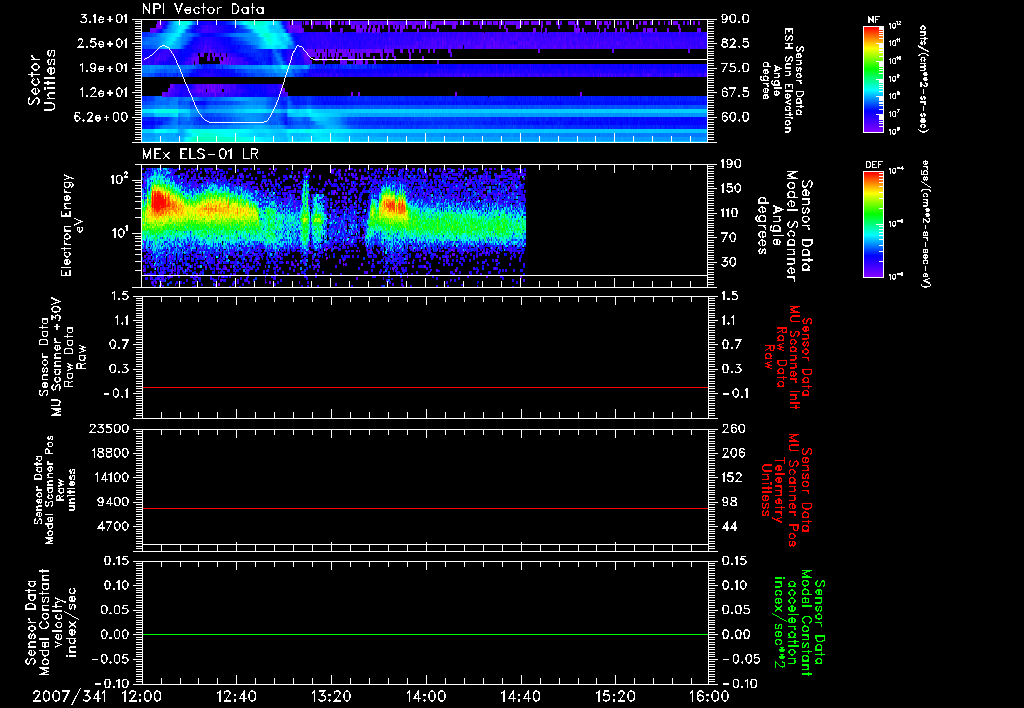Click the 12:40 time axis label

click(236, 696)
